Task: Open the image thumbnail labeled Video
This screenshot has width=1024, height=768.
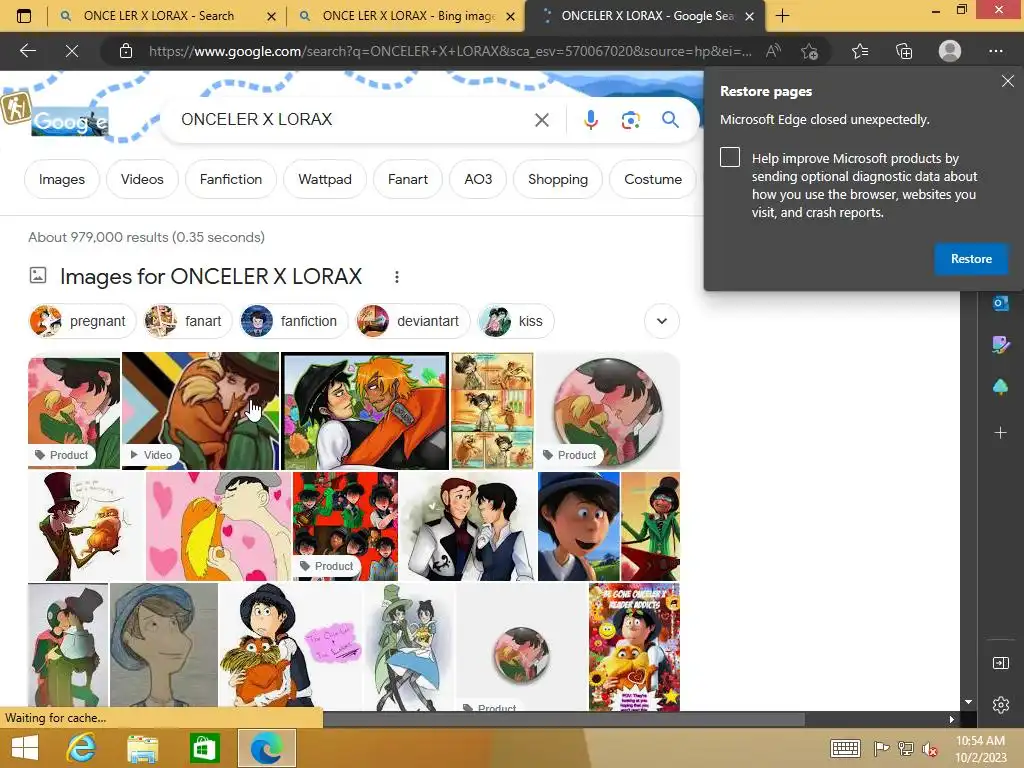Action: coord(200,411)
